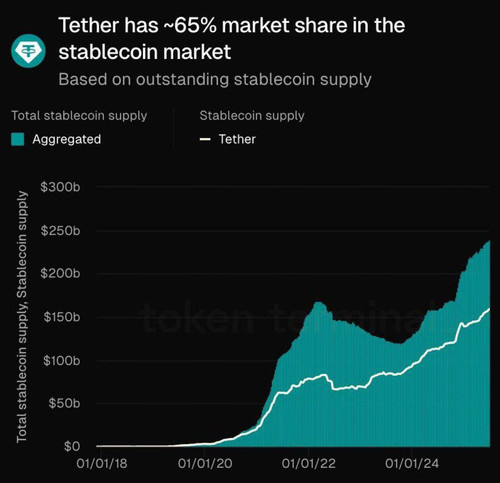
Task: Click the Total stablecoin supply legend heading
Action: pos(79,116)
